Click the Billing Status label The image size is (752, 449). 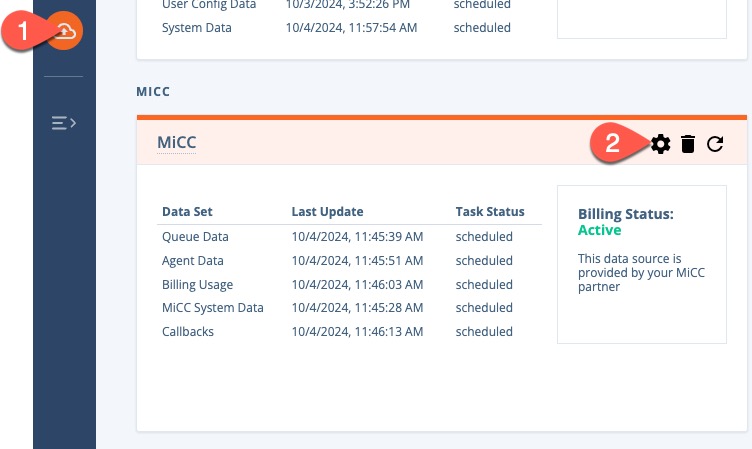click(625, 214)
